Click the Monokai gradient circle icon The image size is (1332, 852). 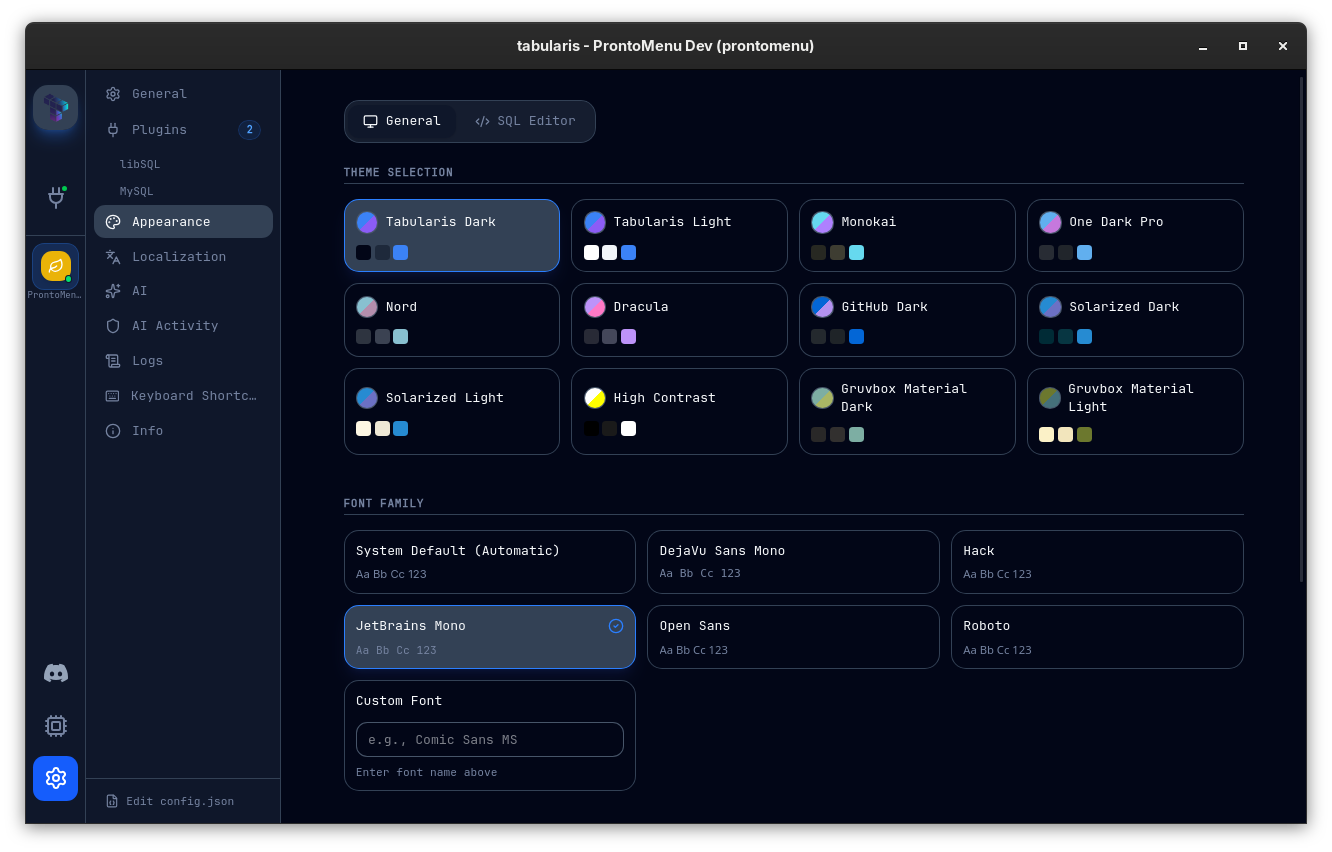click(x=822, y=222)
